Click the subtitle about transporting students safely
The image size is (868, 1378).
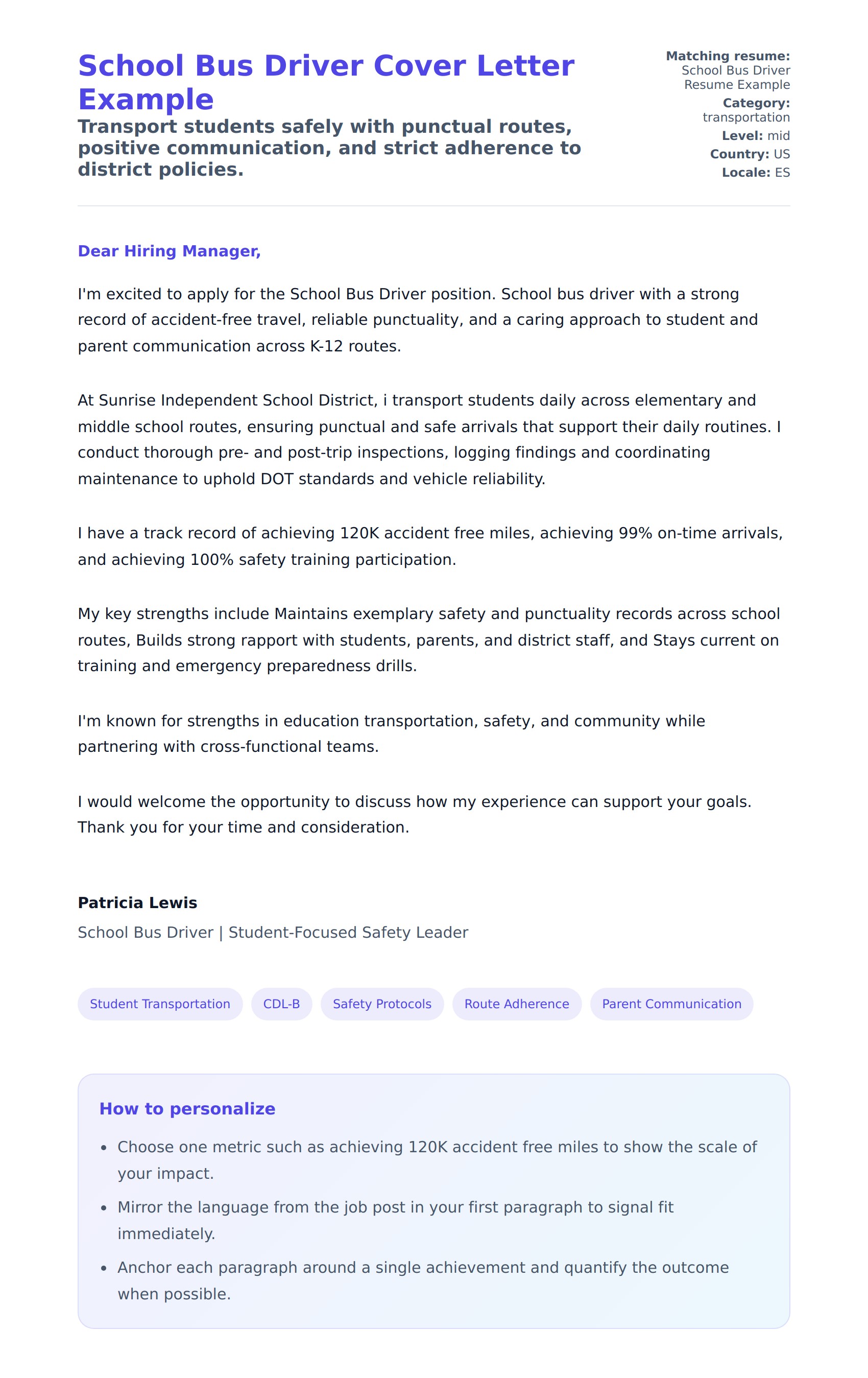(329, 148)
